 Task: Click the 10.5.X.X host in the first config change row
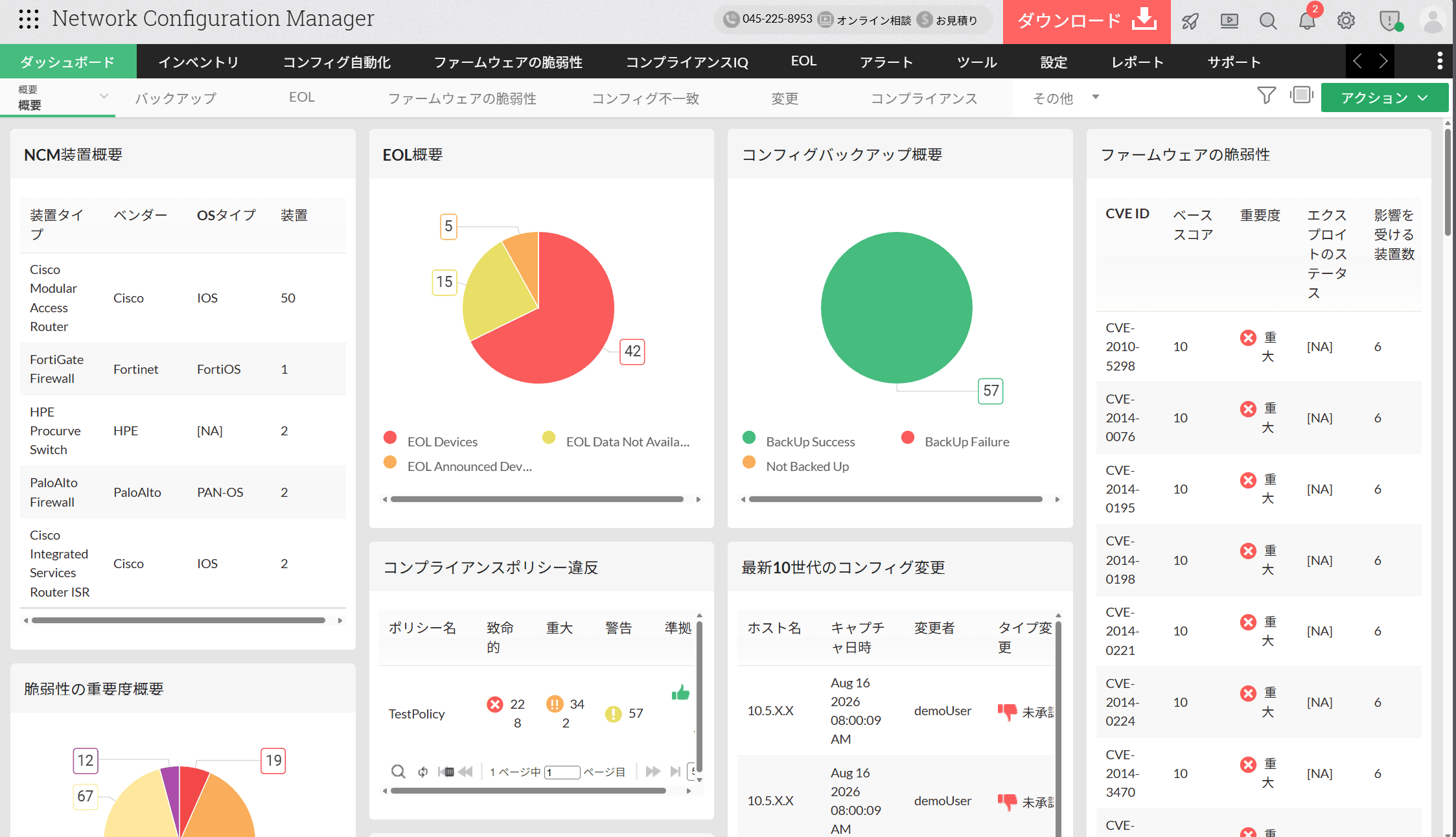pyautogui.click(x=770, y=711)
